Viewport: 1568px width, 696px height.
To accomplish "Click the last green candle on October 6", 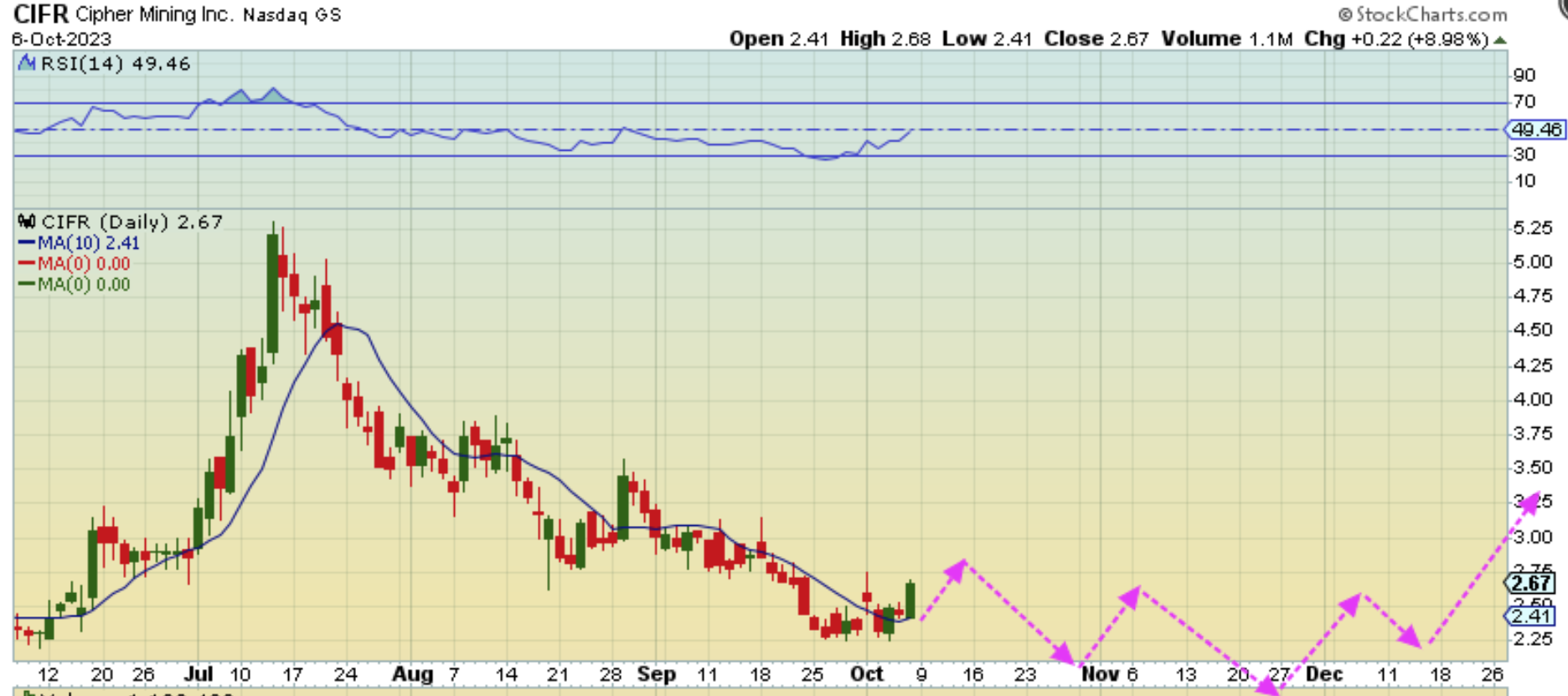I will [910, 601].
